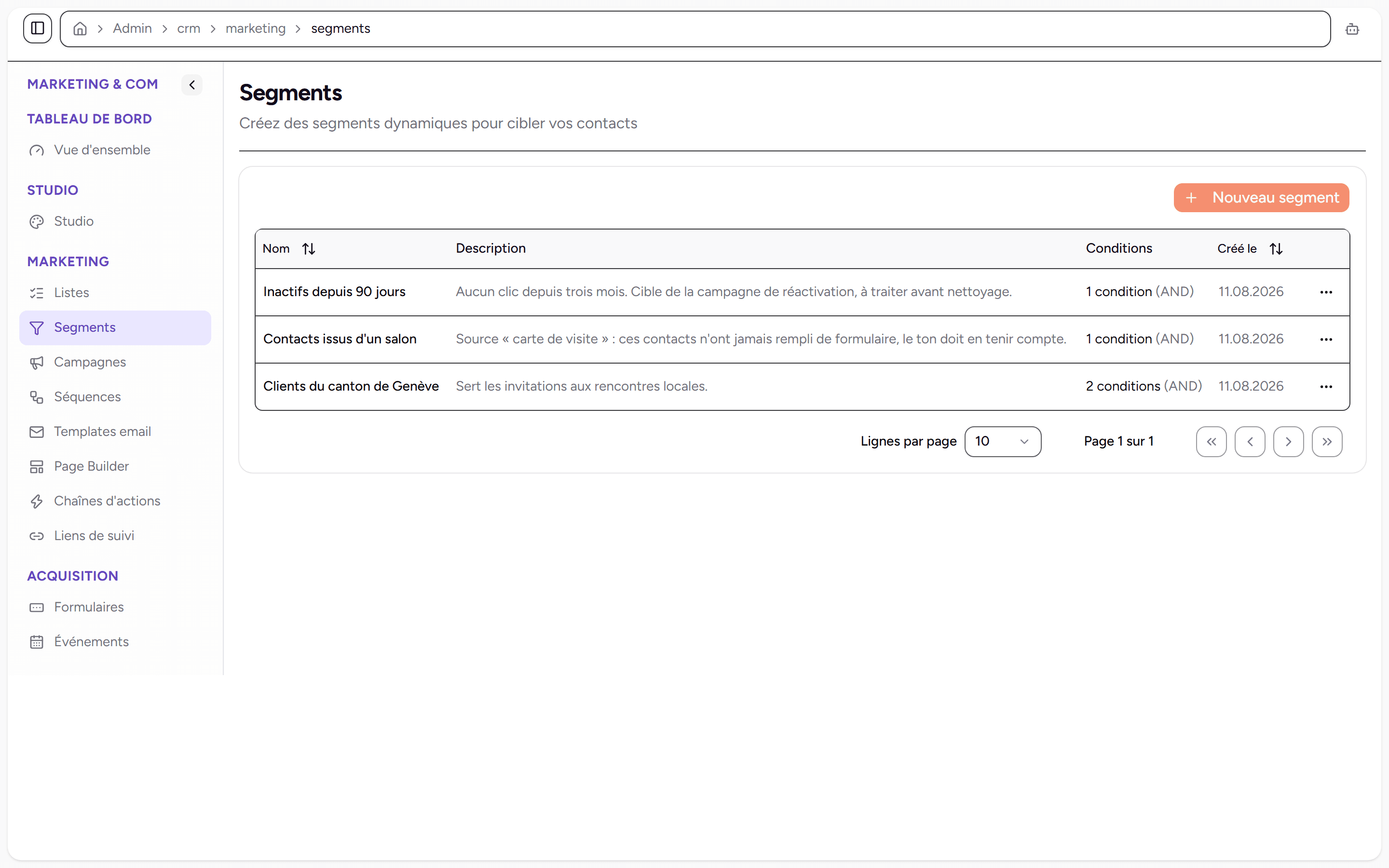
Task: Select Segments in the sidebar
Action: coord(115,327)
